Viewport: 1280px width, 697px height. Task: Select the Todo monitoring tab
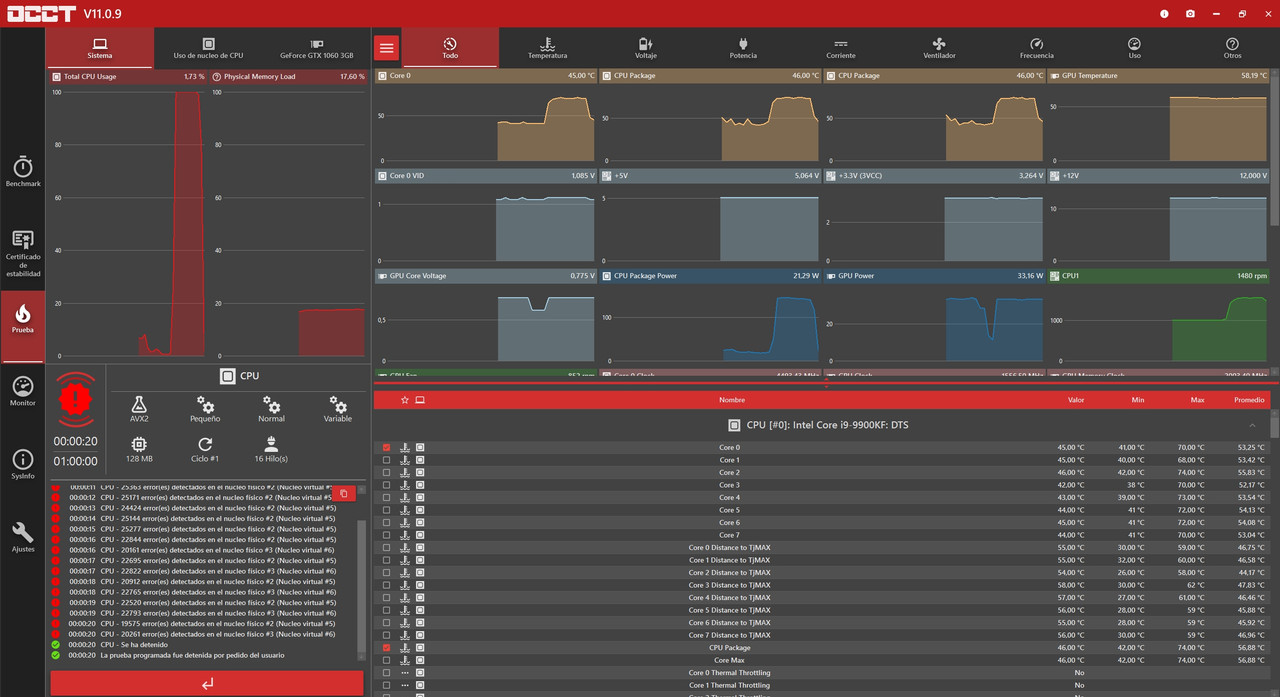(450, 48)
